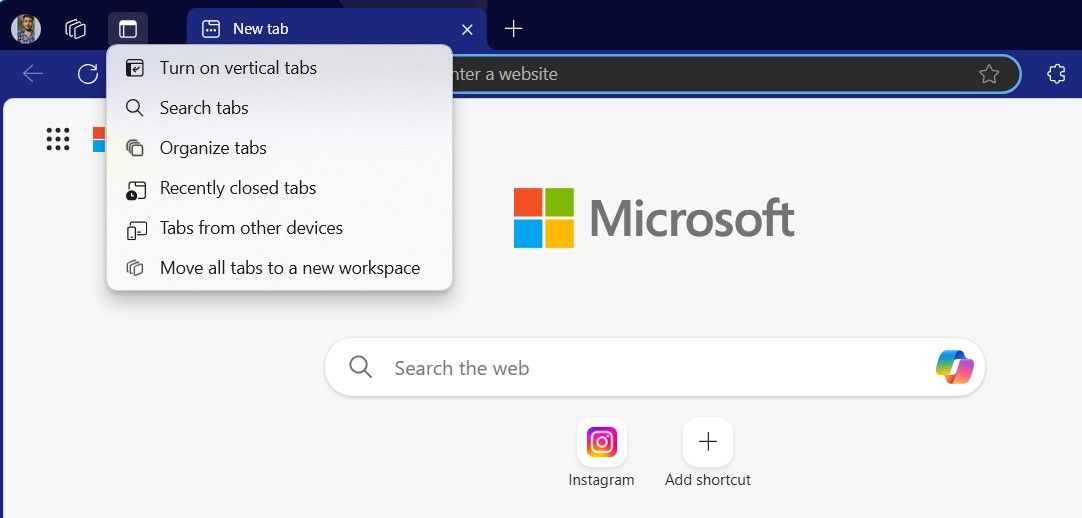Image resolution: width=1082 pixels, height=518 pixels.
Task: Turn on vertical tabs
Action: pos(279,68)
